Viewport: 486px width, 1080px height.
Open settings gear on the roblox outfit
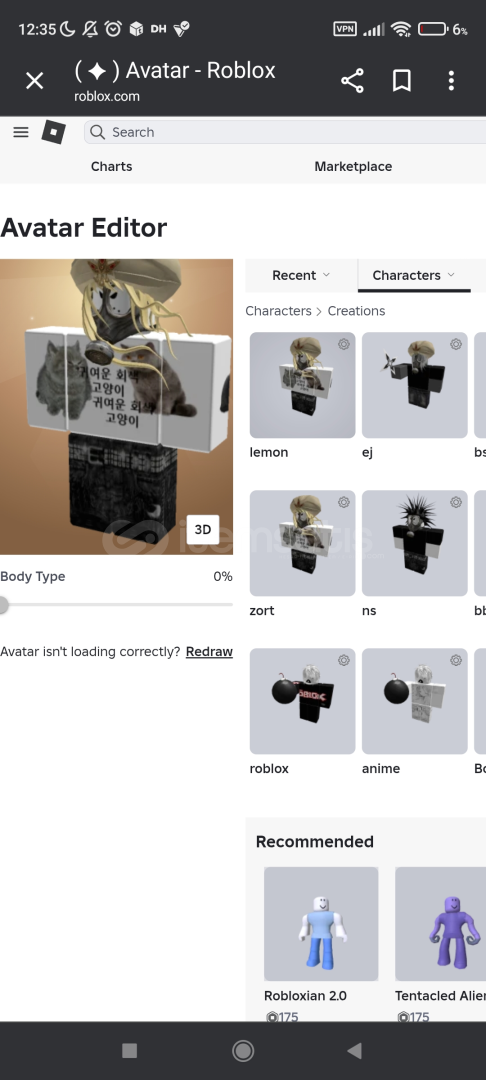(344, 660)
